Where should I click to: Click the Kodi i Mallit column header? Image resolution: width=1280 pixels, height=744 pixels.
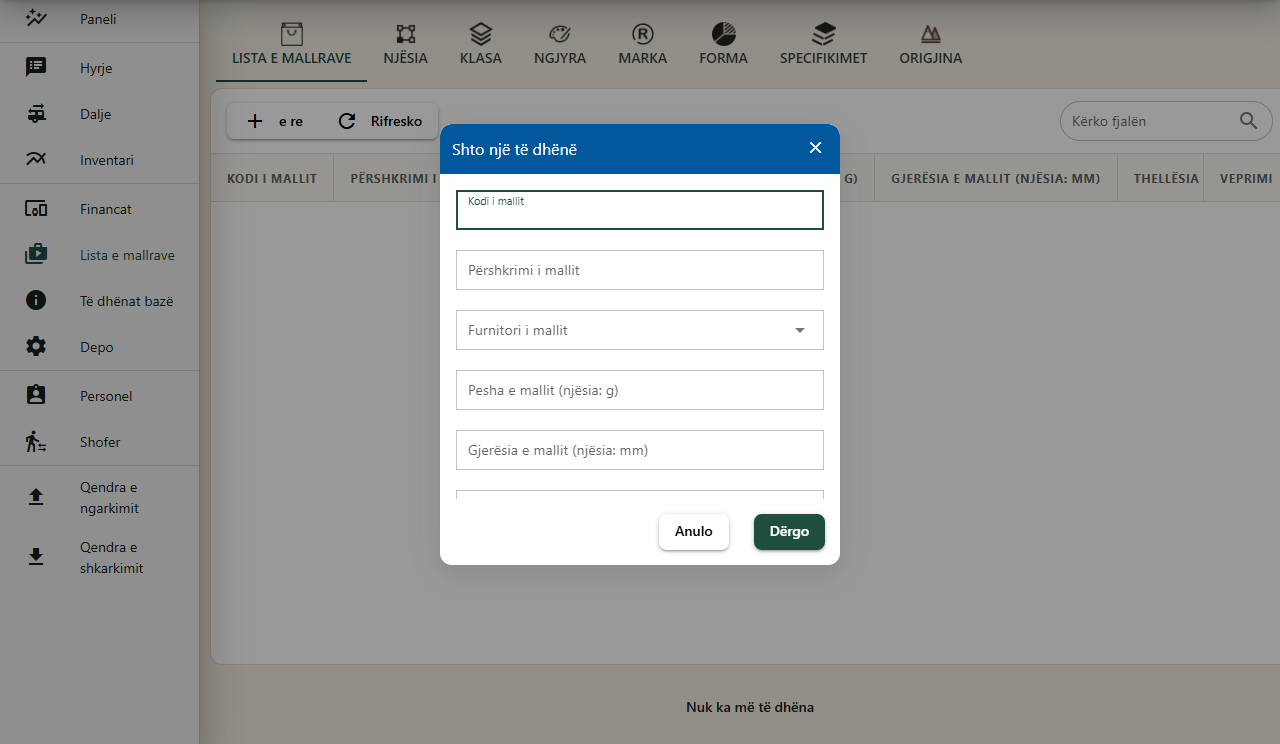point(272,178)
